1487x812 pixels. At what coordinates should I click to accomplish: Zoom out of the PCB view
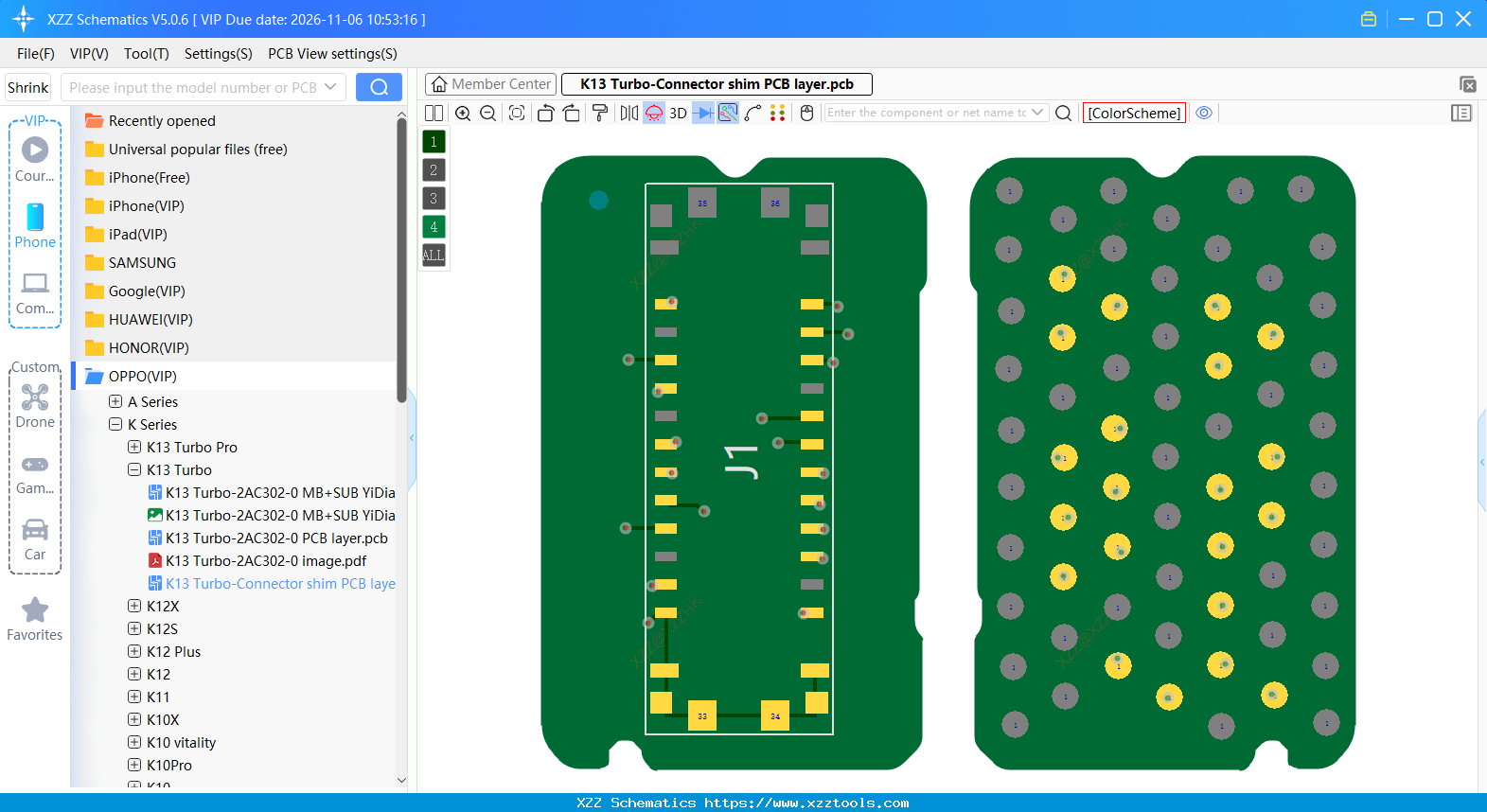(x=488, y=113)
